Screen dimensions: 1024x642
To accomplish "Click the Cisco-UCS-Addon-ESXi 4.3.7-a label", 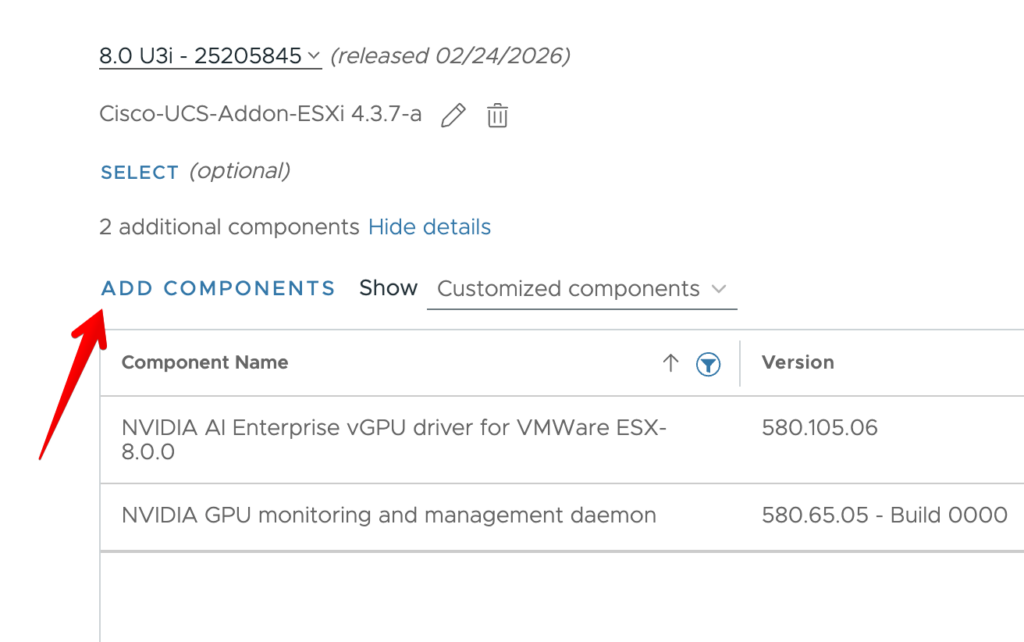I will click(260, 114).
